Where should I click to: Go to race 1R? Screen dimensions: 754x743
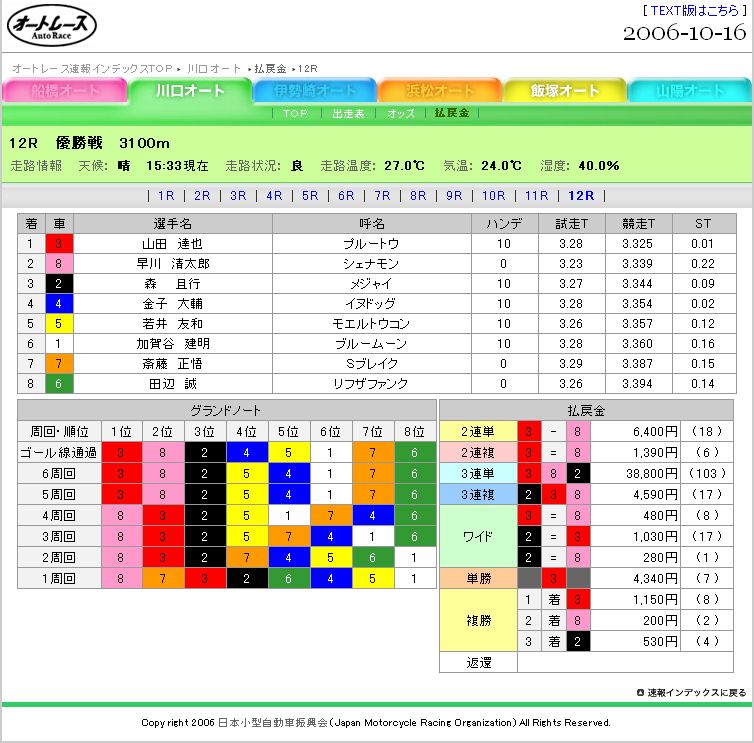[x=166, y=196]
